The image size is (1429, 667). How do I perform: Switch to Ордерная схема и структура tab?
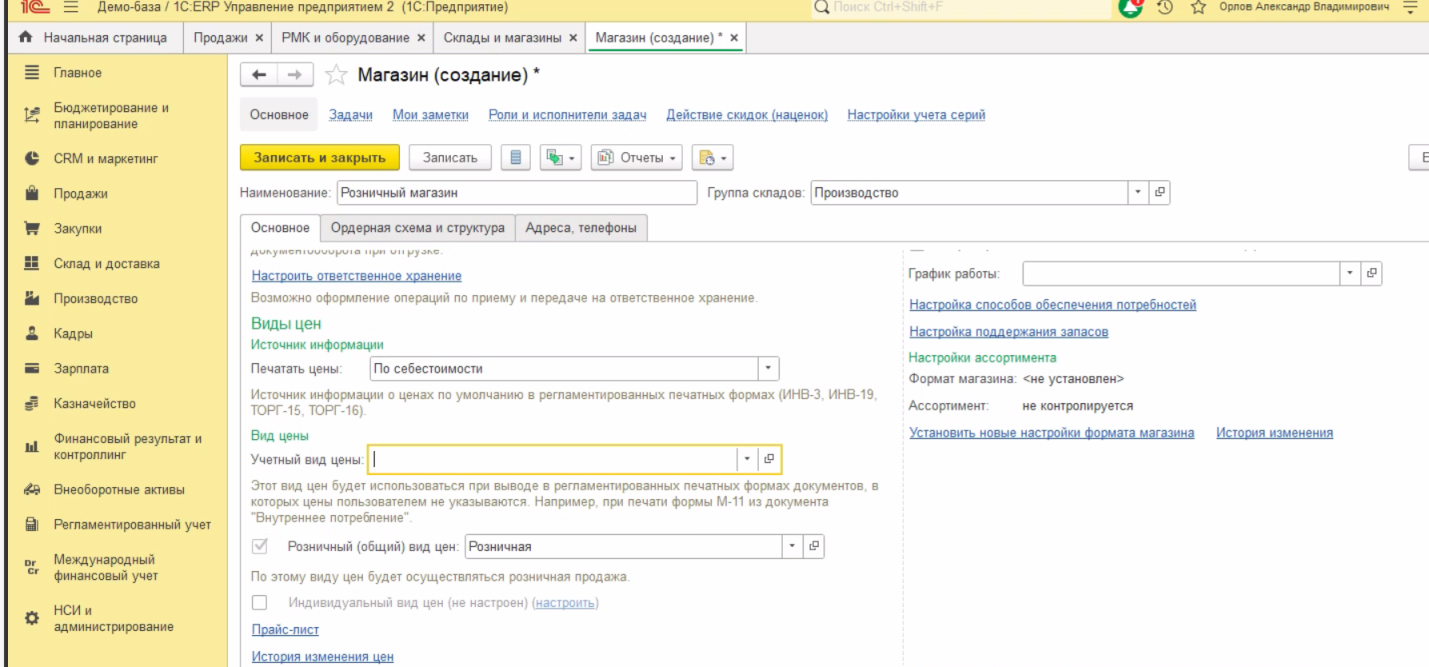[418, 228]
